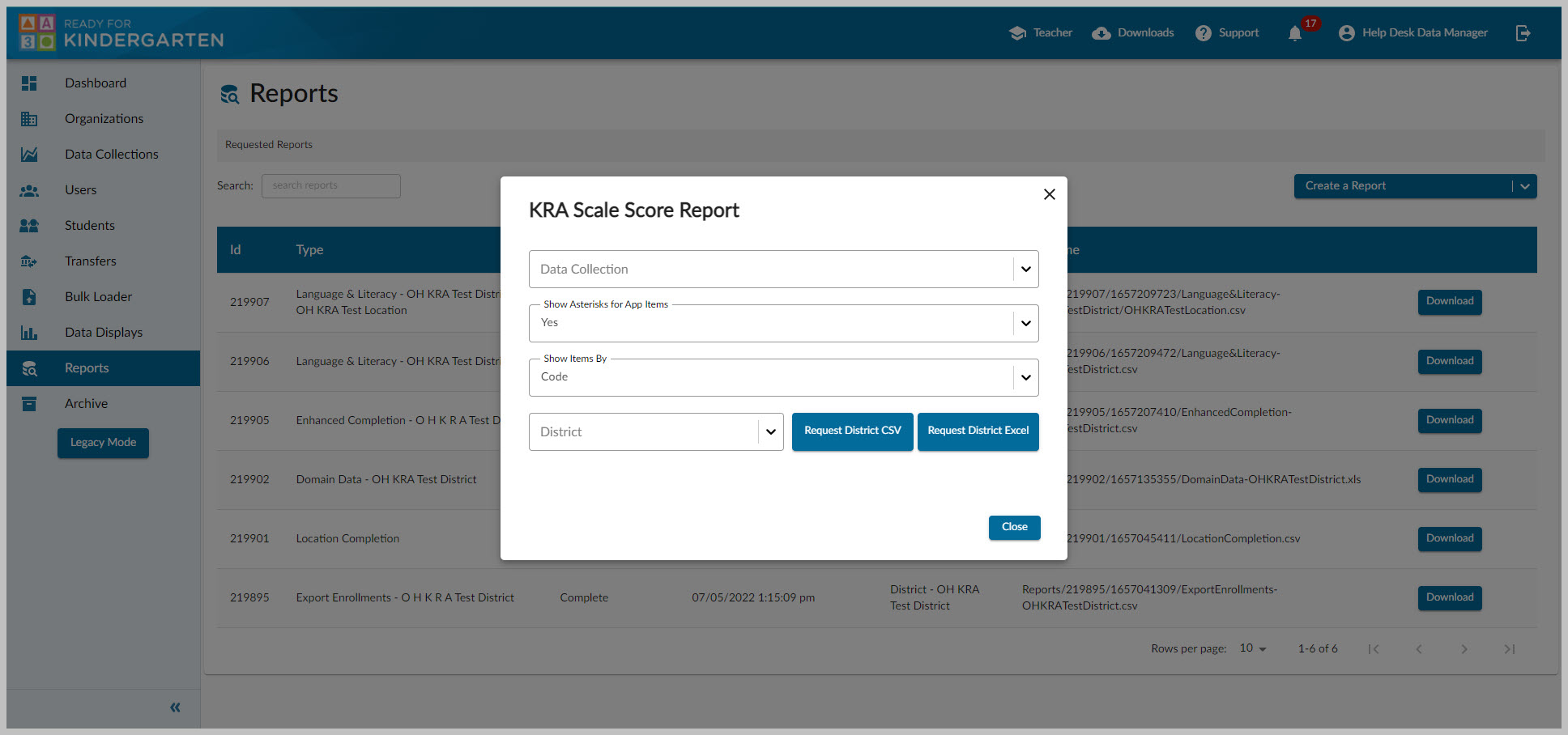
Task: Open the Dashboard from the sidebar
Action: point(29,83)
